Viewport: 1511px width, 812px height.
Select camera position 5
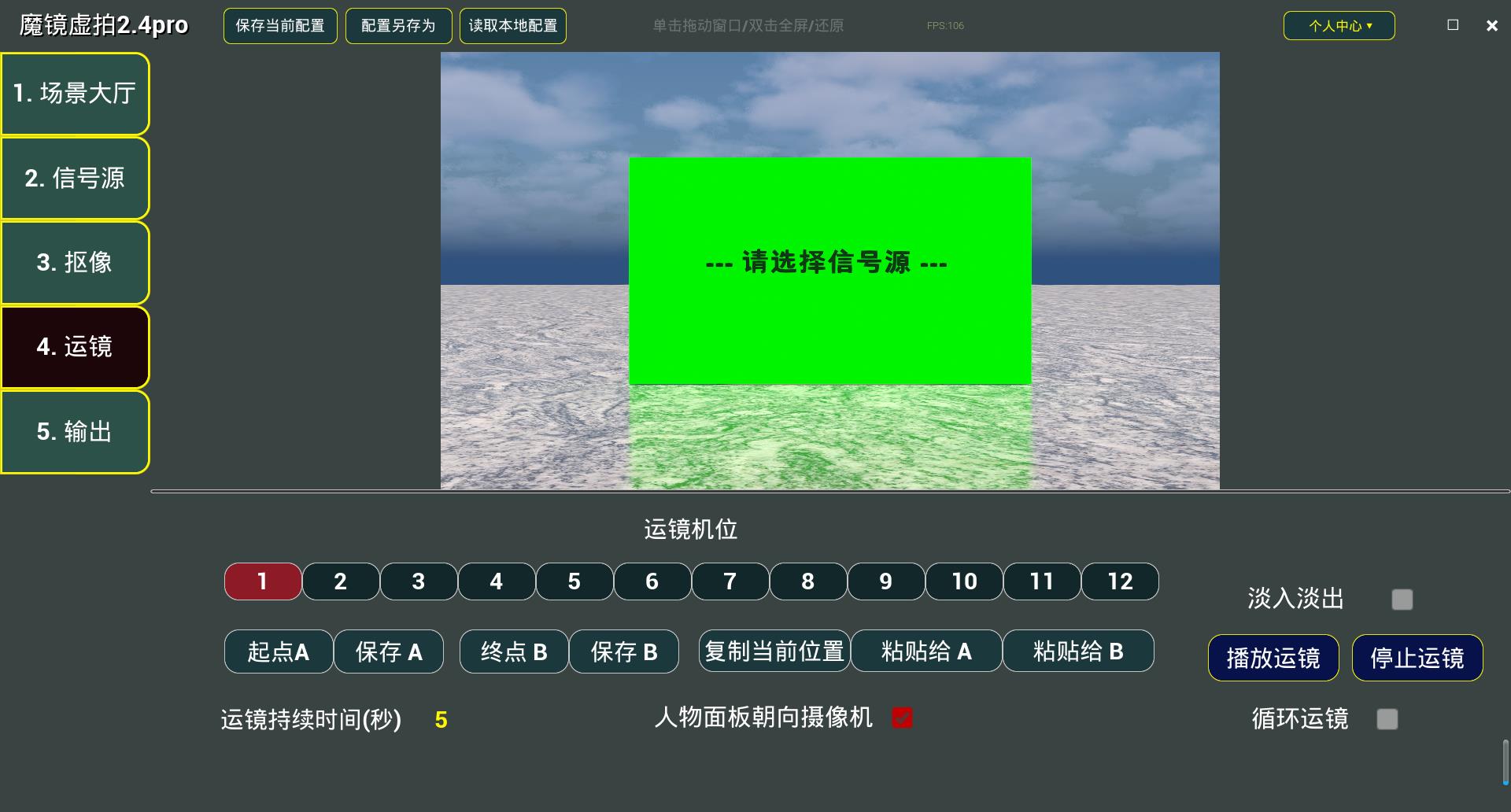point(574,581)
